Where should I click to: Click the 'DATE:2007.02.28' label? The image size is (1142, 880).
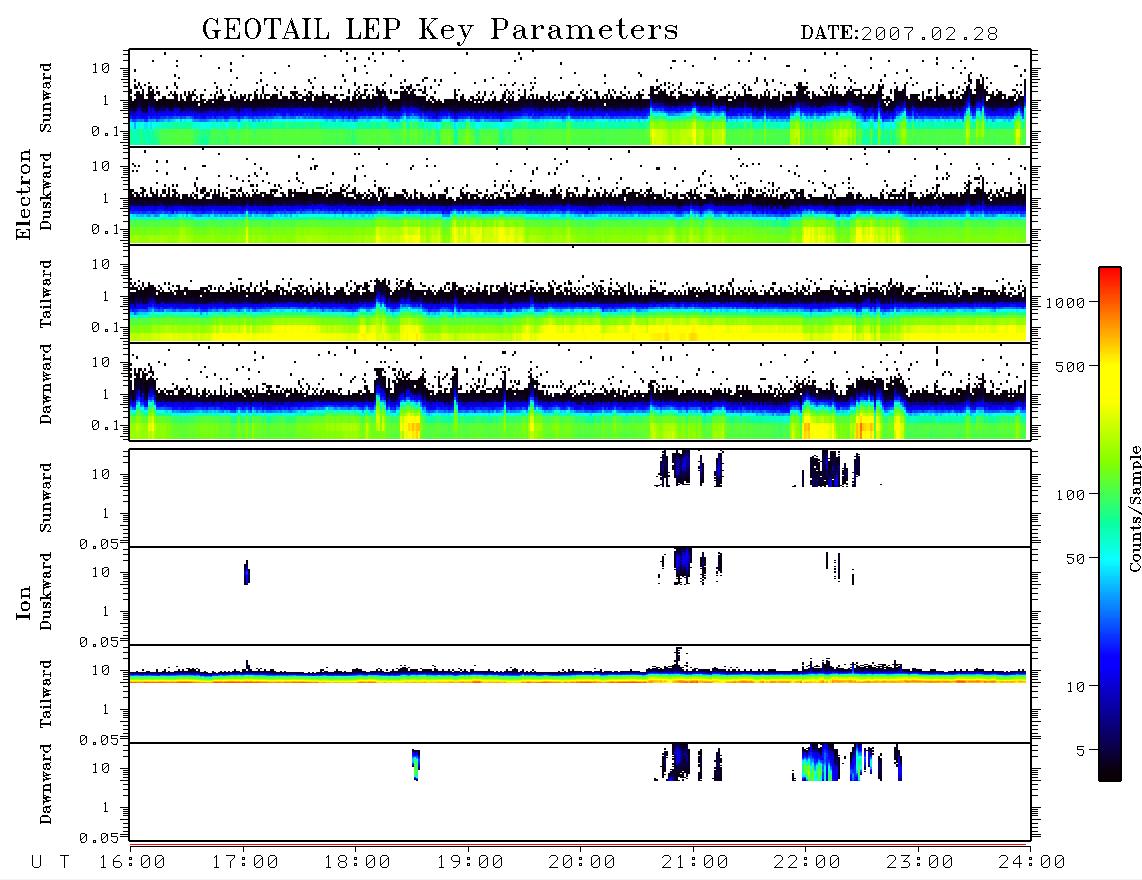[x=899, y=34]
